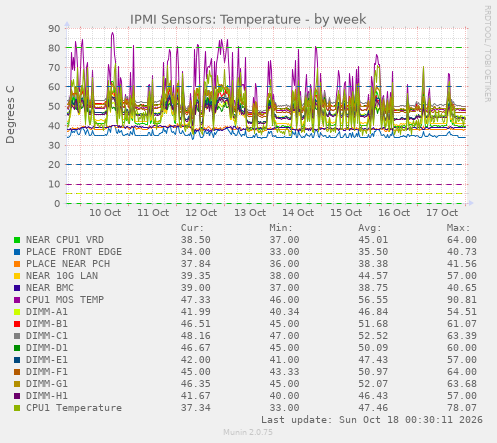Image resolution: width=497 pixels, height=443 pixels.
Task: Click the DIMM-A1 lime swatch
Action: point(17,312)
